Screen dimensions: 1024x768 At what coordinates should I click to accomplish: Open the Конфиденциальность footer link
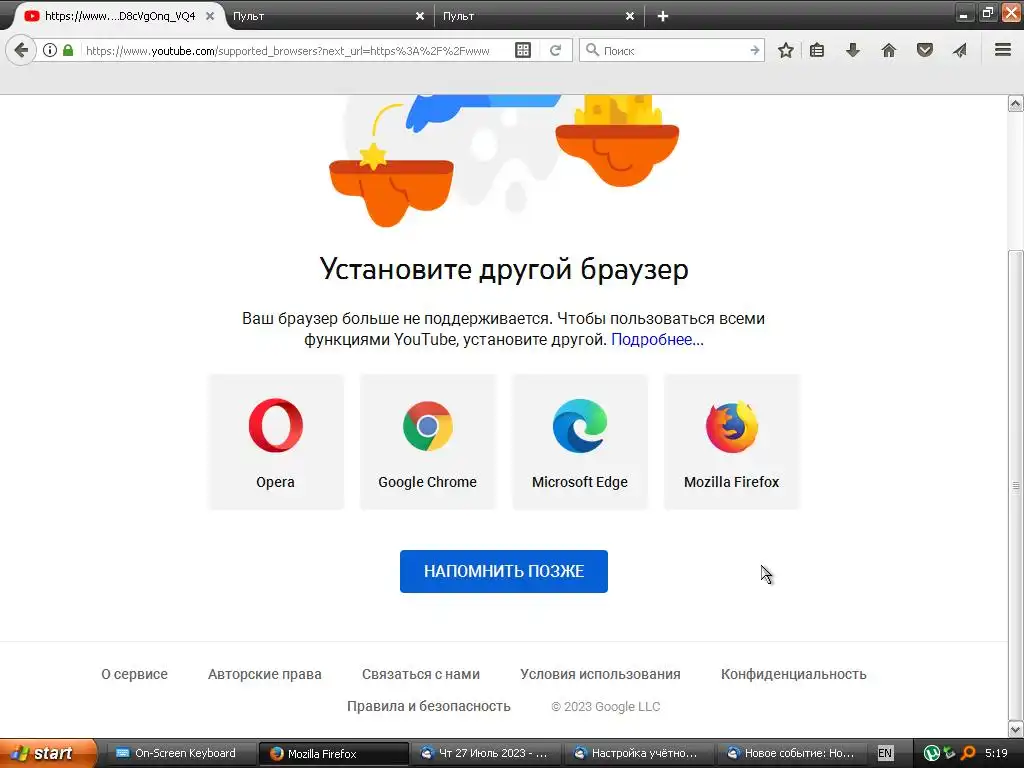793,674
